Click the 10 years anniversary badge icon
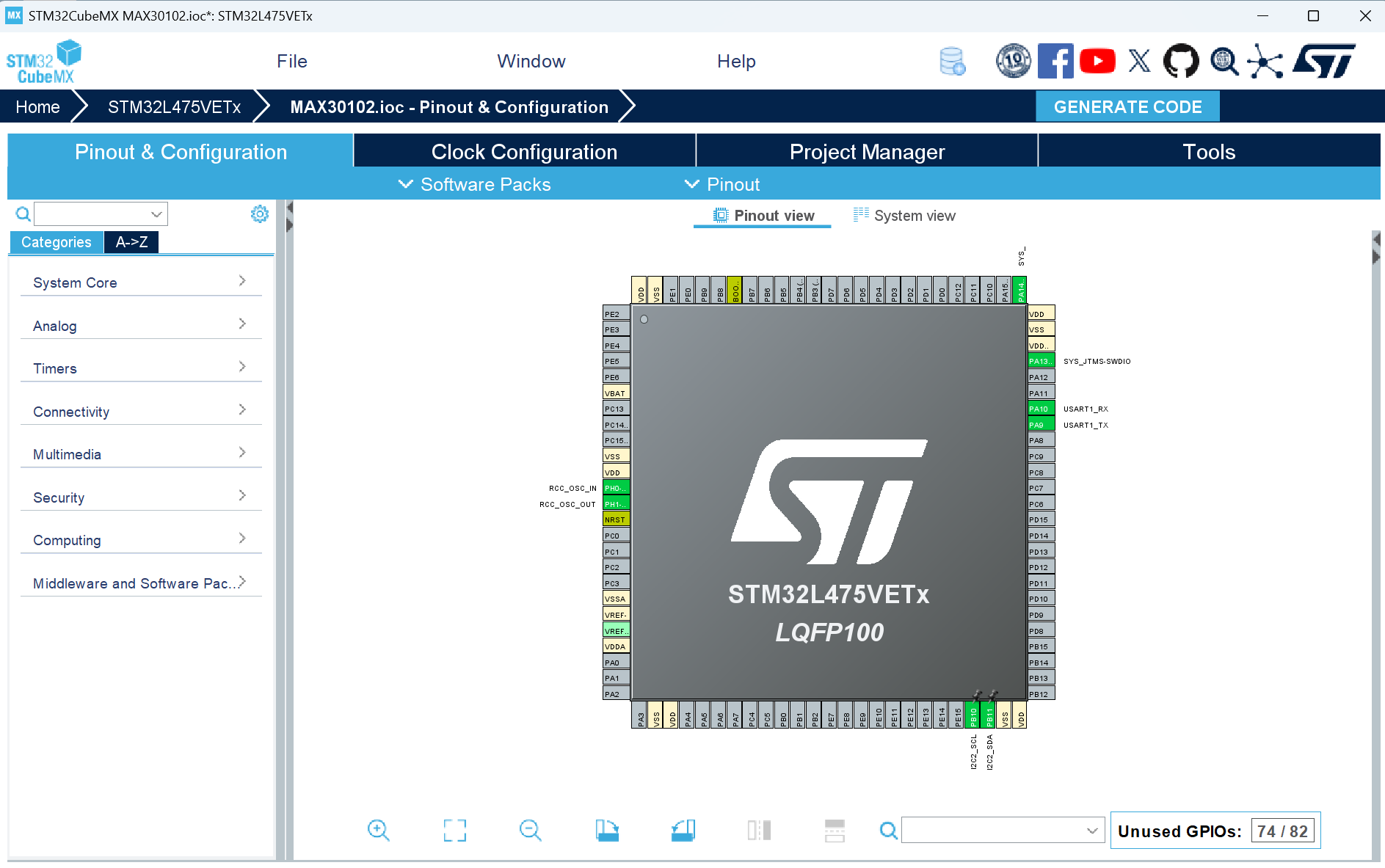This screenshot has height=868, width=1385. tap(1014, 61)
